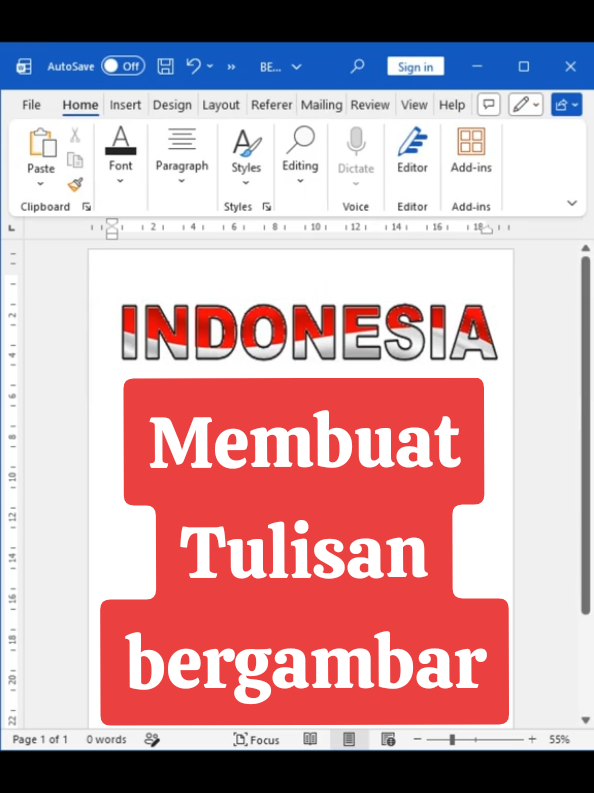
Task: Switch to Print Layout view icon
Action: (x=349, y=739)
